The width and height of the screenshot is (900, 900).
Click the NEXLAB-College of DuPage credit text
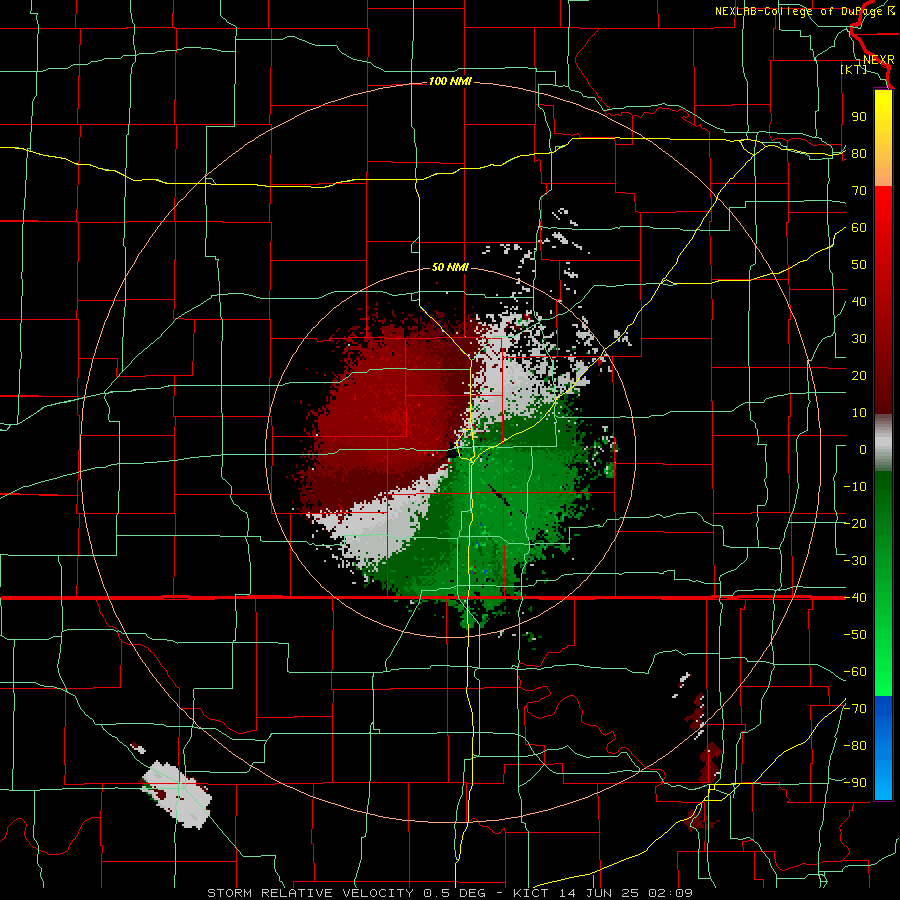(800, 11)
